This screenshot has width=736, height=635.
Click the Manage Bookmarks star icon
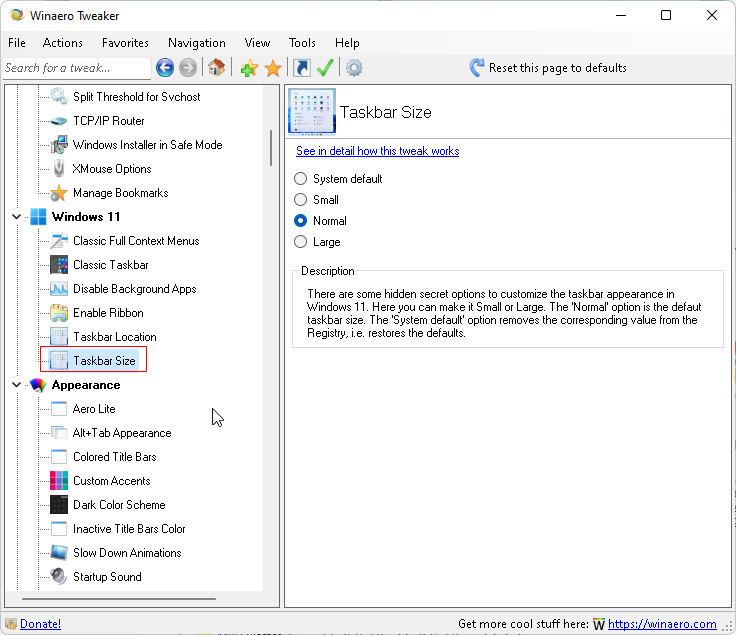click(59, 193)
